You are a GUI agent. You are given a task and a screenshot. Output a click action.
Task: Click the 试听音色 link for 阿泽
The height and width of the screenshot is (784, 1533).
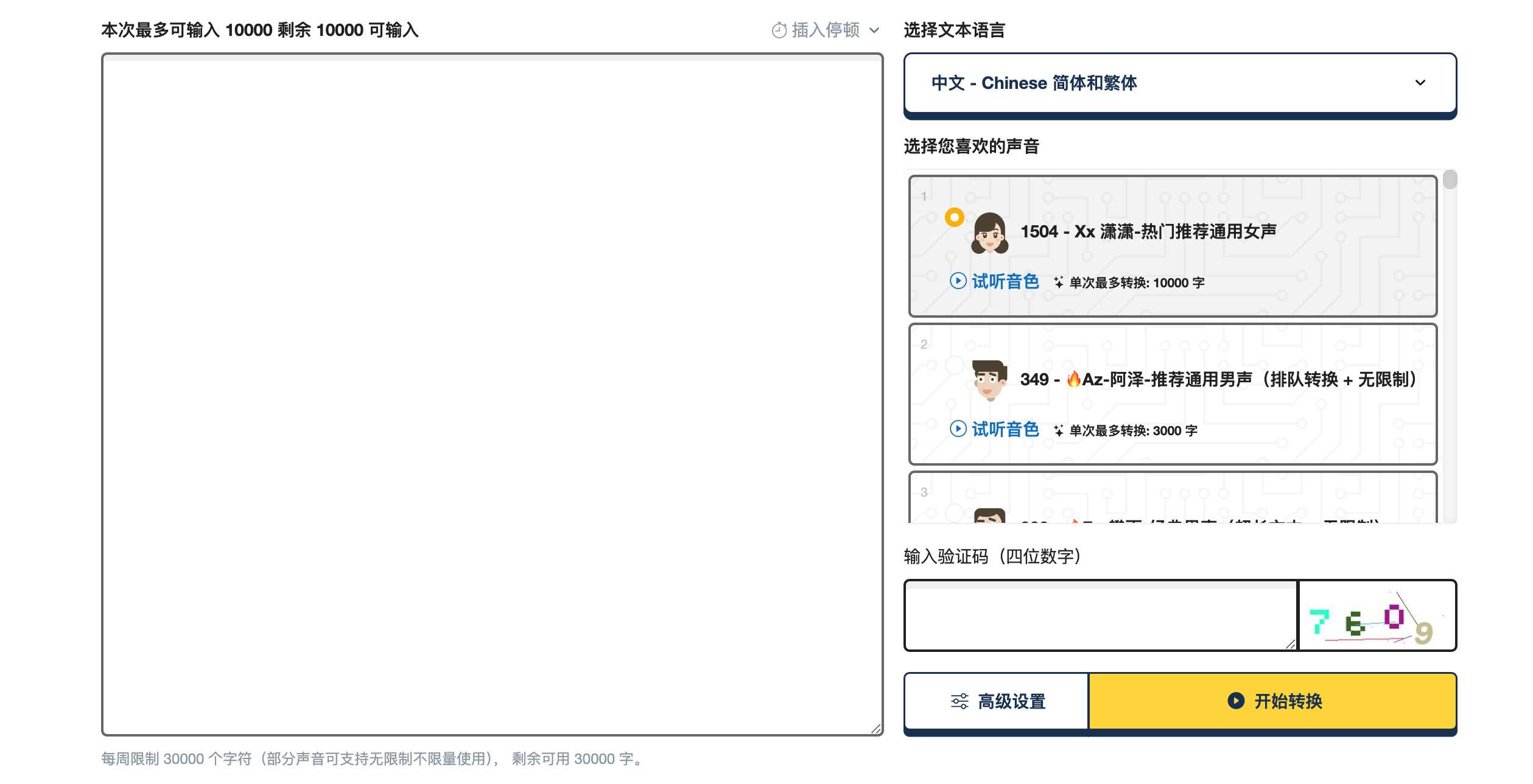[x=1005, y=429]
